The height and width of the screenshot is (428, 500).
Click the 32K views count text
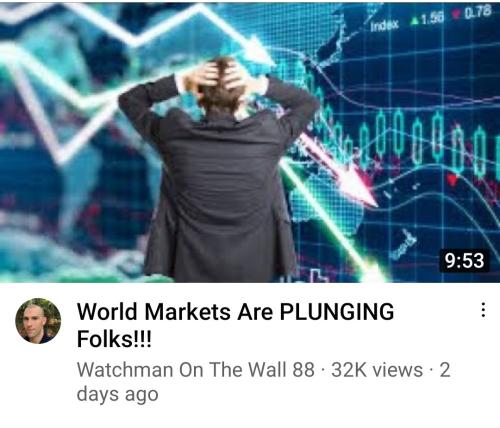tap(377, 370)
